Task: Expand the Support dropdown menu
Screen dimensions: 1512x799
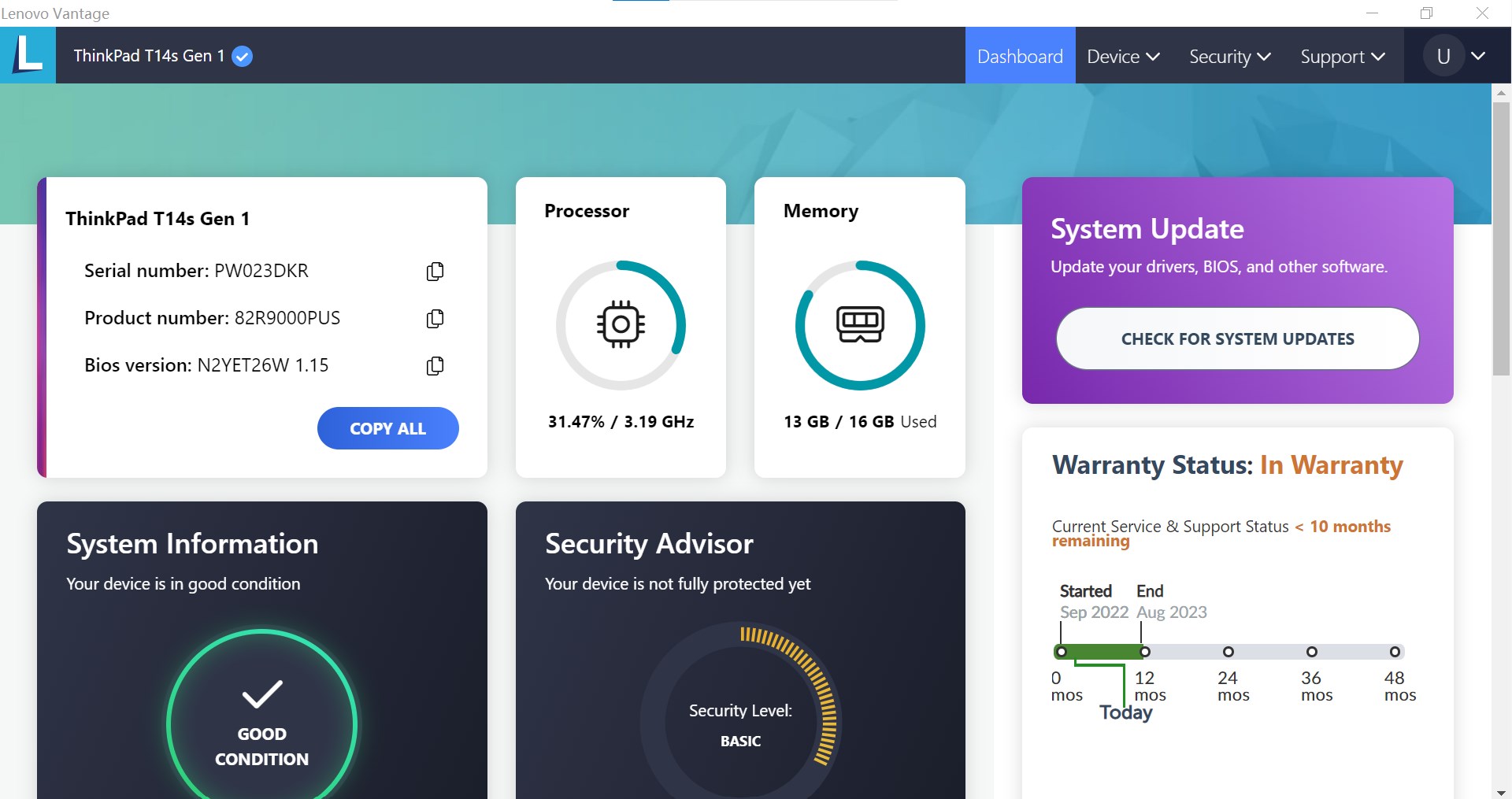Action: click(x=1343, y=56)
